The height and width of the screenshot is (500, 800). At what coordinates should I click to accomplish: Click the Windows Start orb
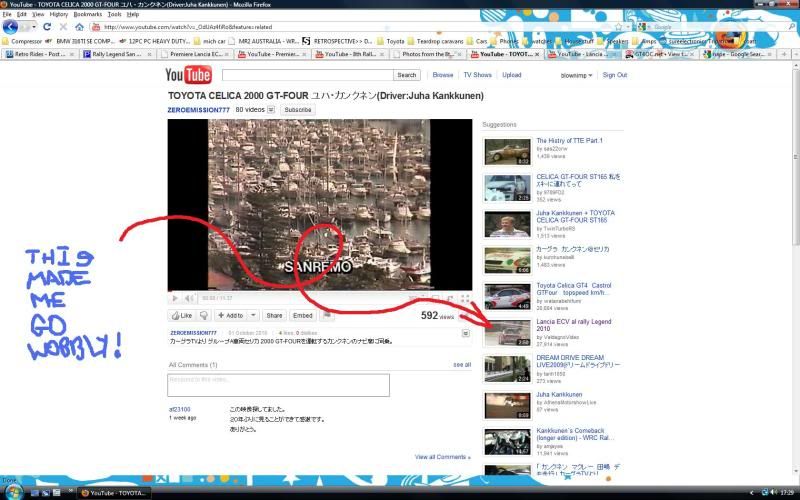tap(11, 492)
